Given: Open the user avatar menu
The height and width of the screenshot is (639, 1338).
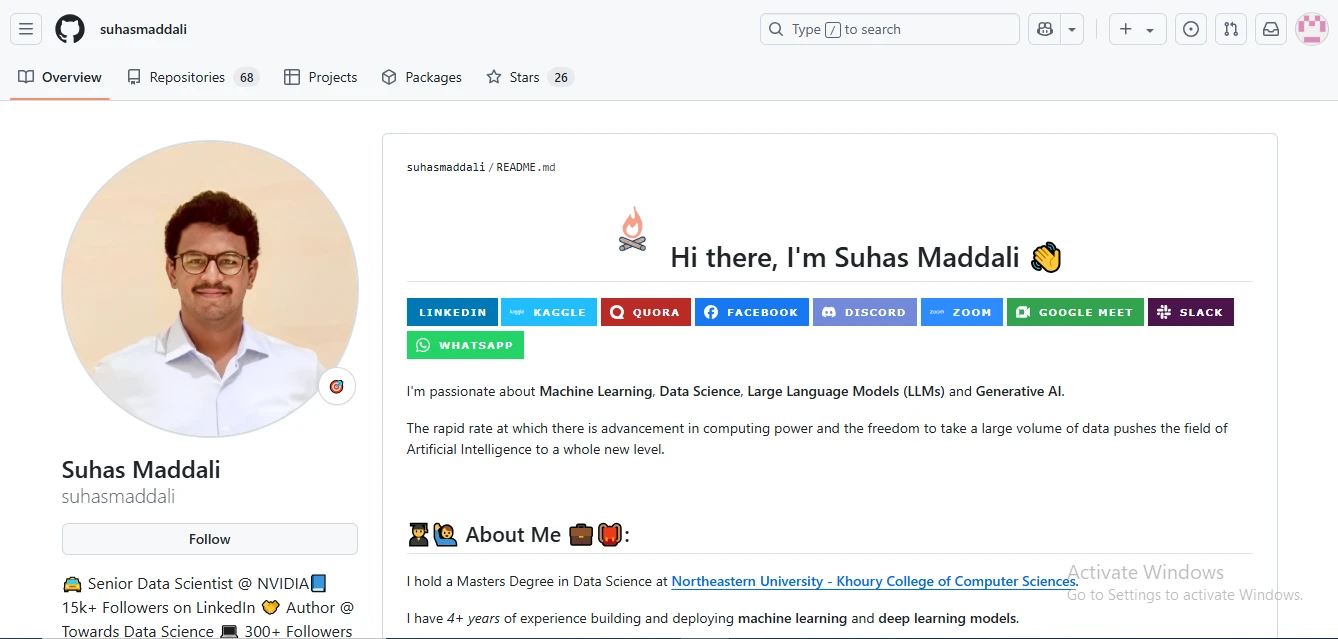Looking at the screenshot, I should tap(1312, 29).
